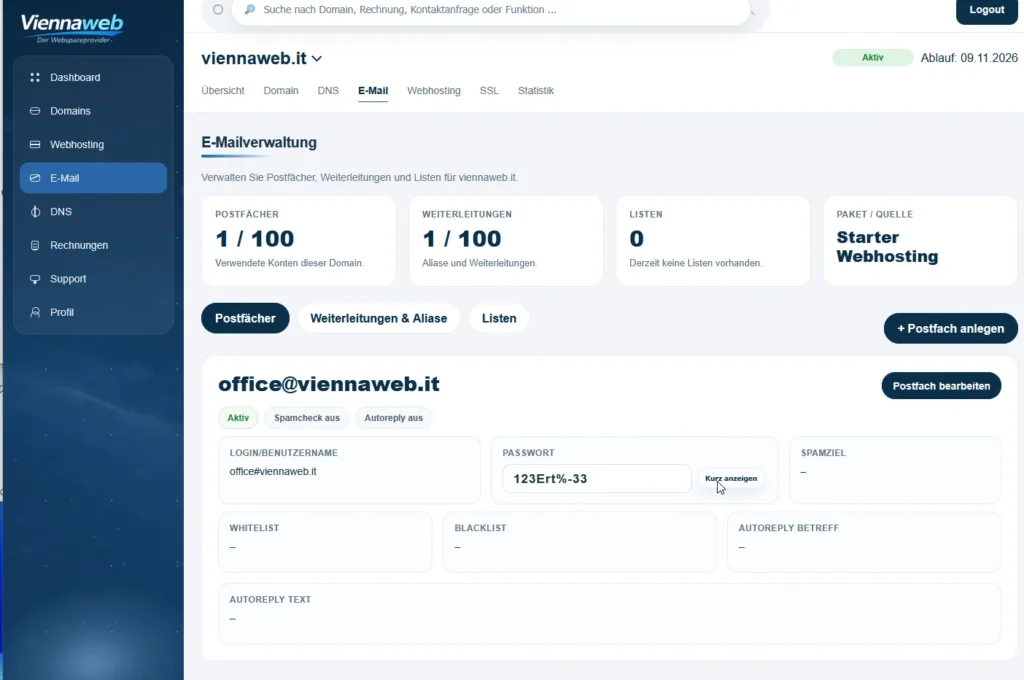Click the Postfächer 1 / 100 card
1024x680 pixels.
[x=298, y=241]
